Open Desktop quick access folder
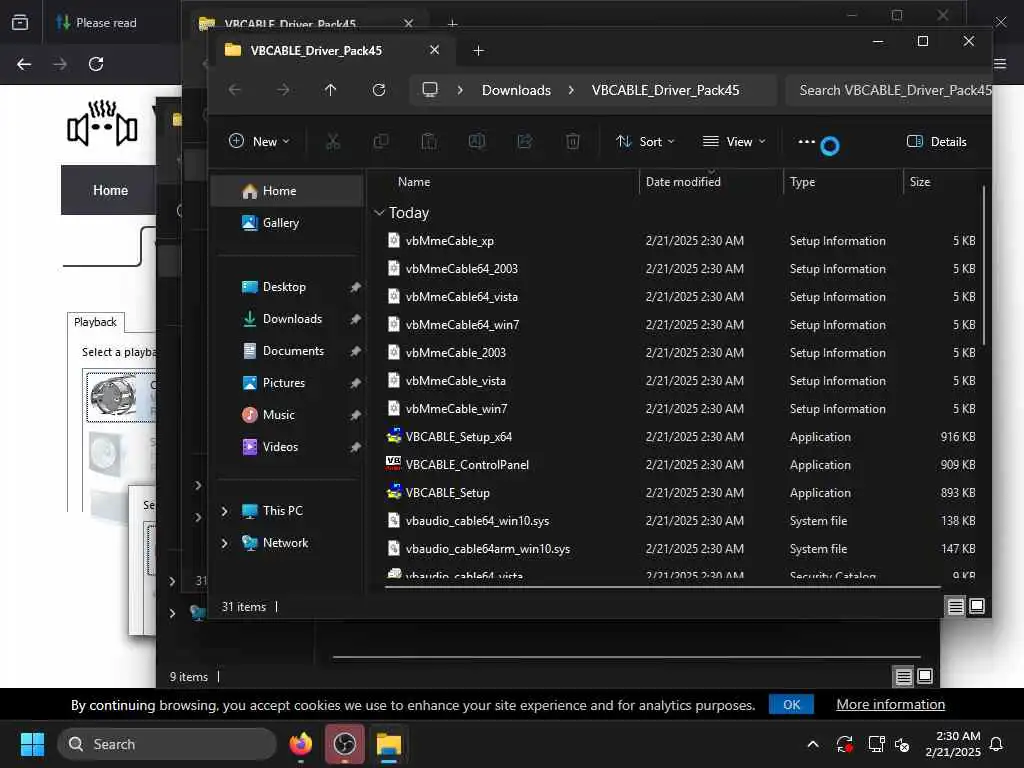 point(286,287)
